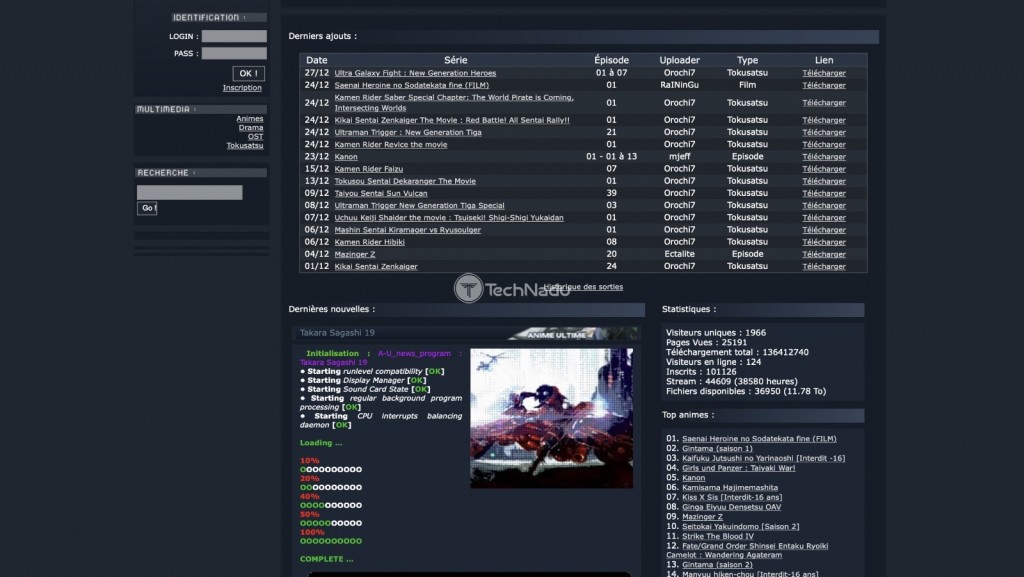The height and width of the screenshot is (577, 1024).
Task: Open Gintama (saison 1) in Top animes
Action: [x=717, y=448]
